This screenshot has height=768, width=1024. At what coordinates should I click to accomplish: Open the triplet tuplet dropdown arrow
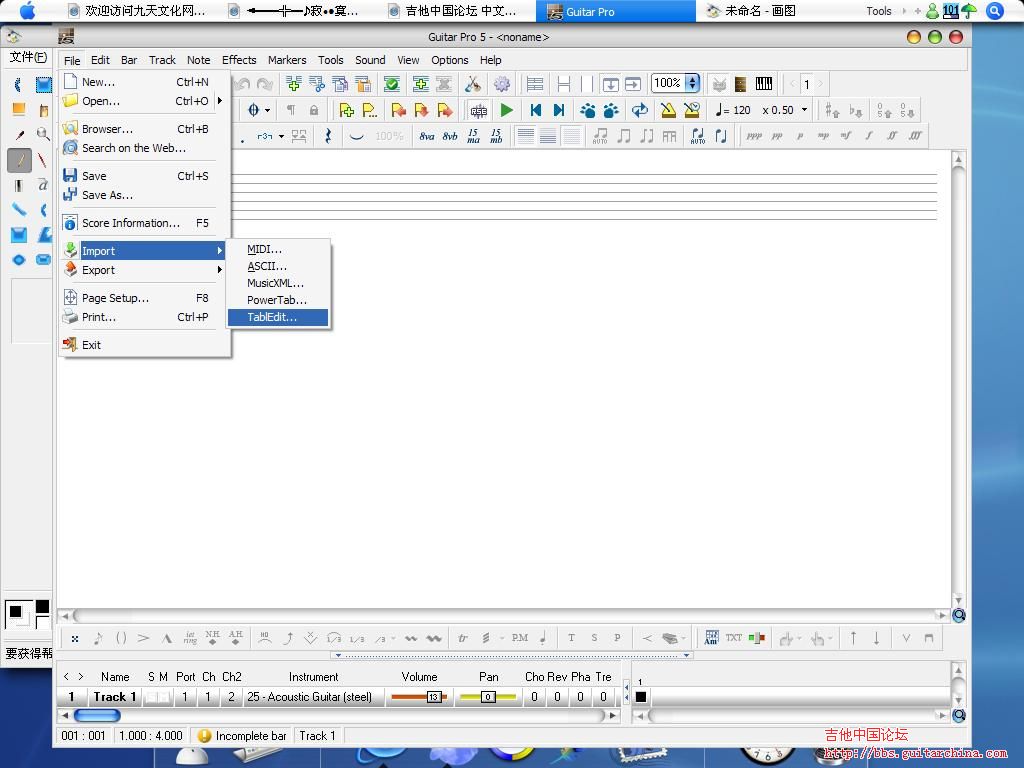[x=281, y=136]
